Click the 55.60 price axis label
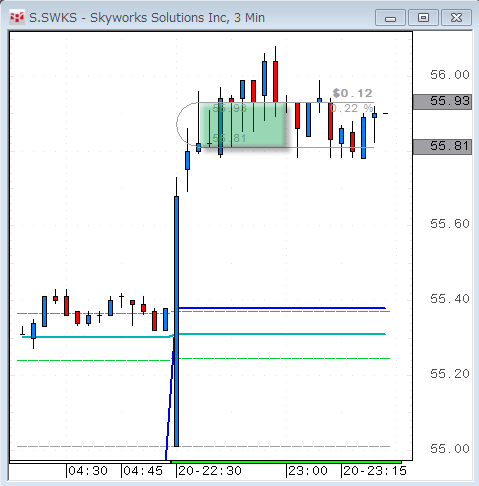The image size is (479, 486). pyautogui.click(x=450, y=224)
